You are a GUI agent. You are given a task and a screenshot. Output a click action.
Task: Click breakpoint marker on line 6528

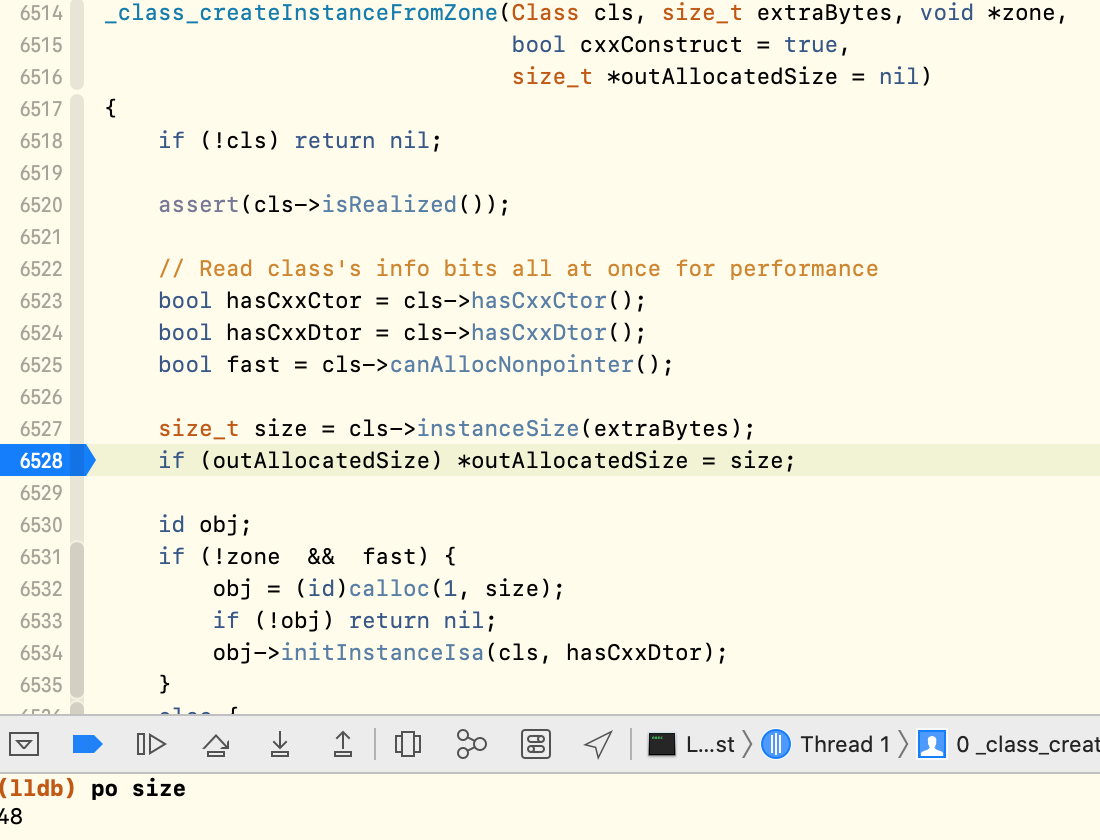pos(46,460)
